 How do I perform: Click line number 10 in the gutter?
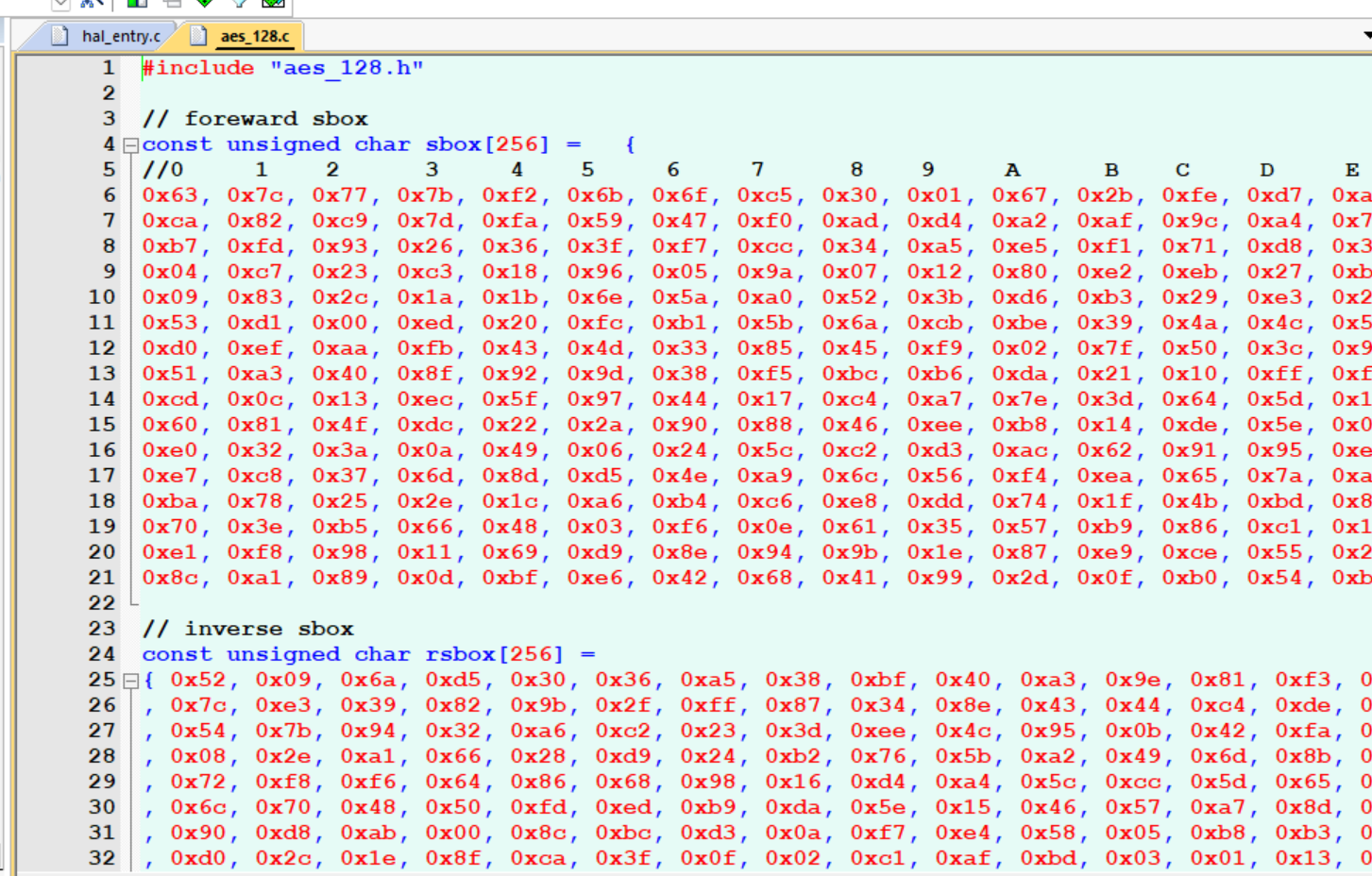click(x=102, y=297)
